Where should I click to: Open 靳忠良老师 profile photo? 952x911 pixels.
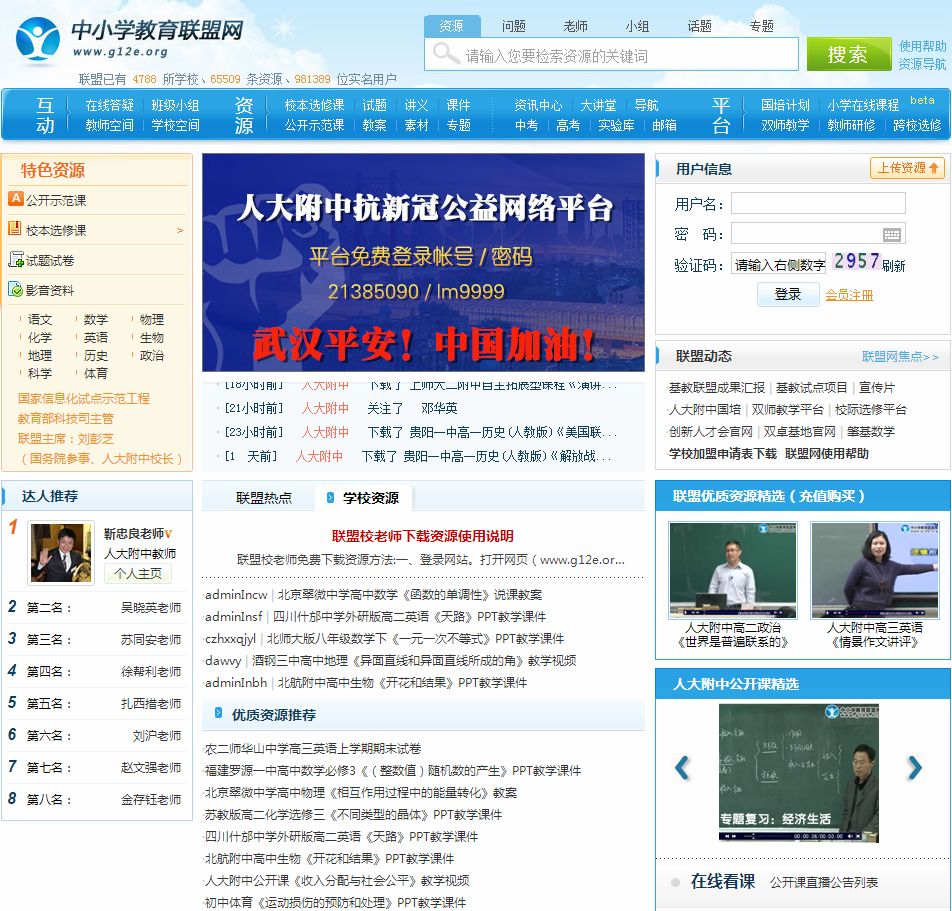tap(61, 552)
